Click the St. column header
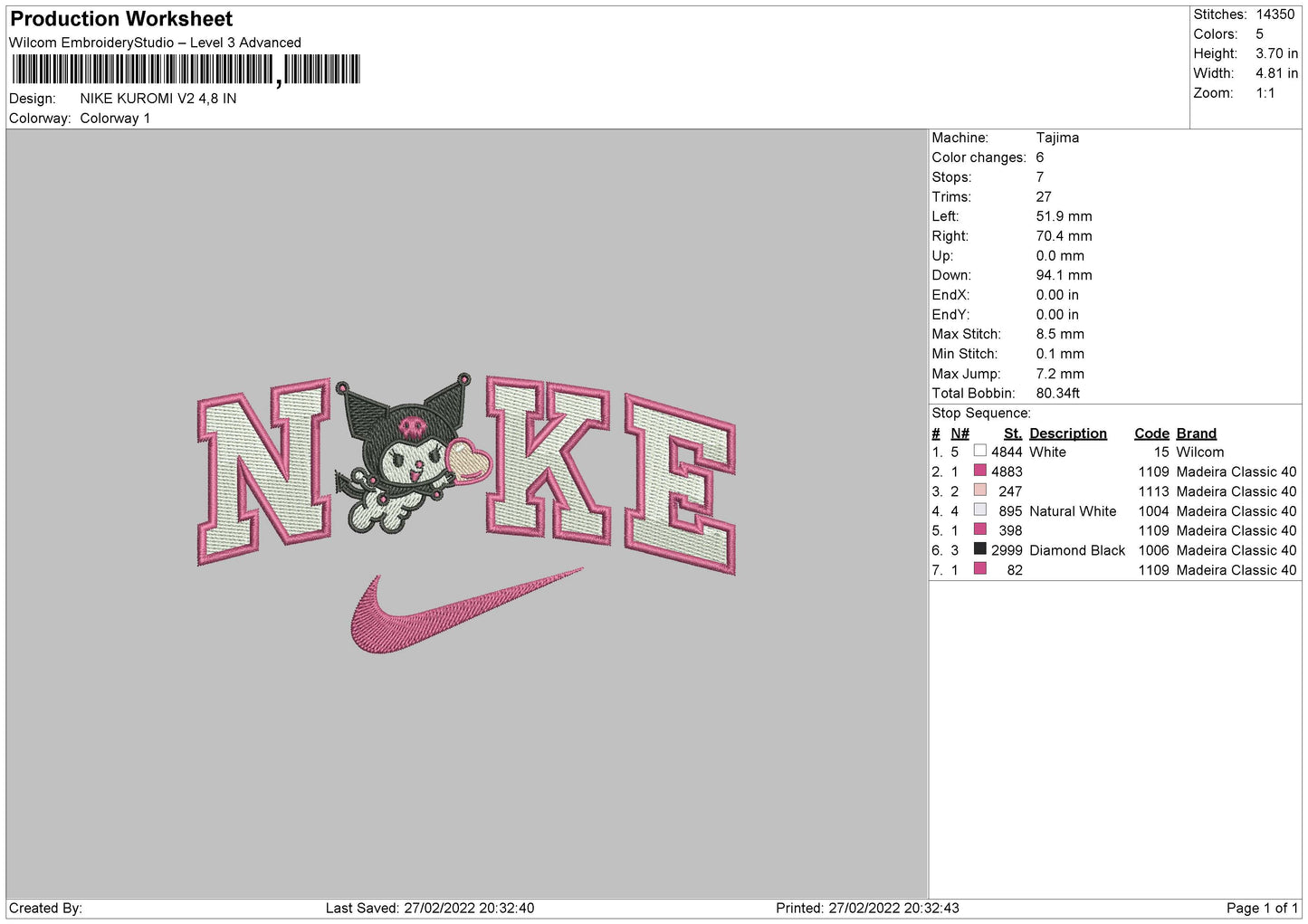1308x924 pixels. (1012, 433)
